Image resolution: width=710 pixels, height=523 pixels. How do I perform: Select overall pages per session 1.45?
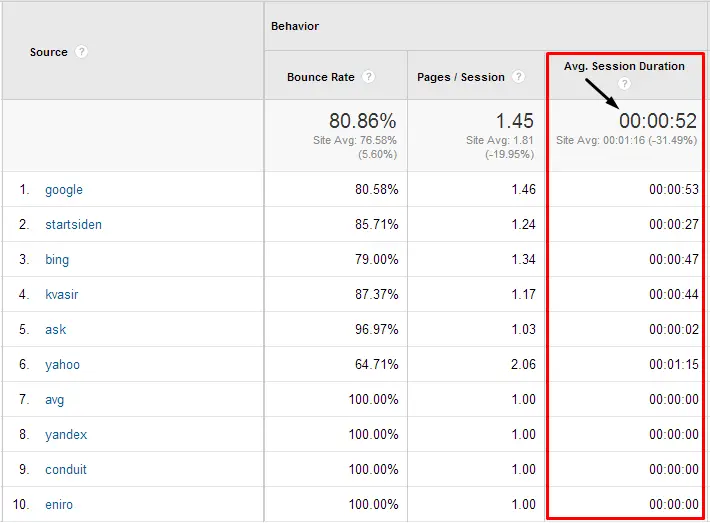514,121
